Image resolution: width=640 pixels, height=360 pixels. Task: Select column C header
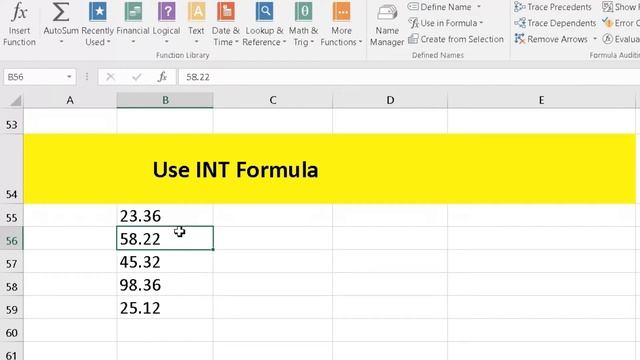pos(273,100)
